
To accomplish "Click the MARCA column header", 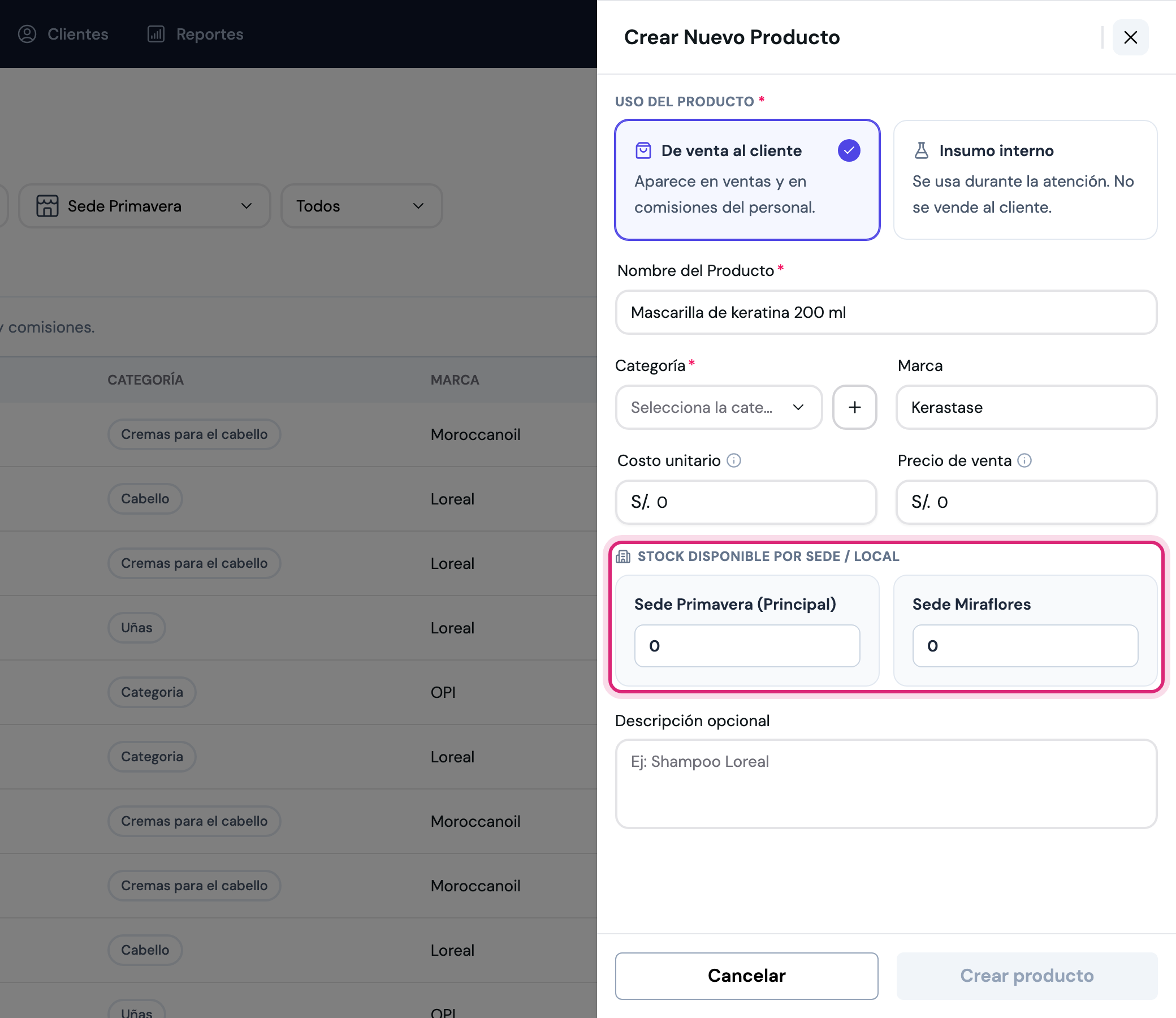I will click(x=455, y=380).
